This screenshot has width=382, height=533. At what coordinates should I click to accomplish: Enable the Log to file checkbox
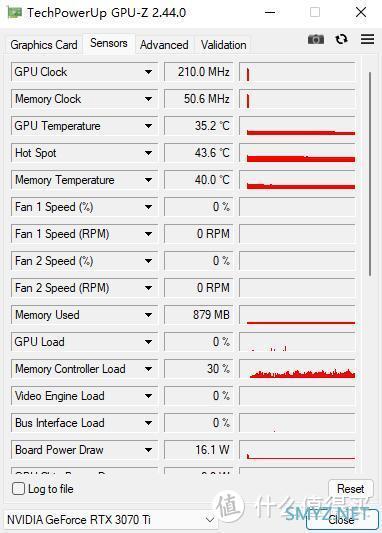click(x=18, y=489)
